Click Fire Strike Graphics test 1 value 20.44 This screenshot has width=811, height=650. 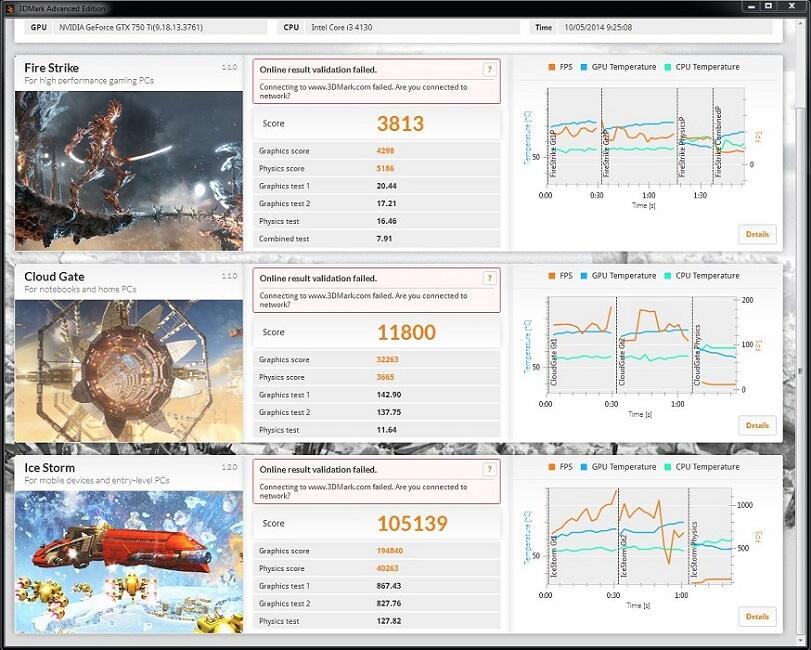tap(386, 186)
